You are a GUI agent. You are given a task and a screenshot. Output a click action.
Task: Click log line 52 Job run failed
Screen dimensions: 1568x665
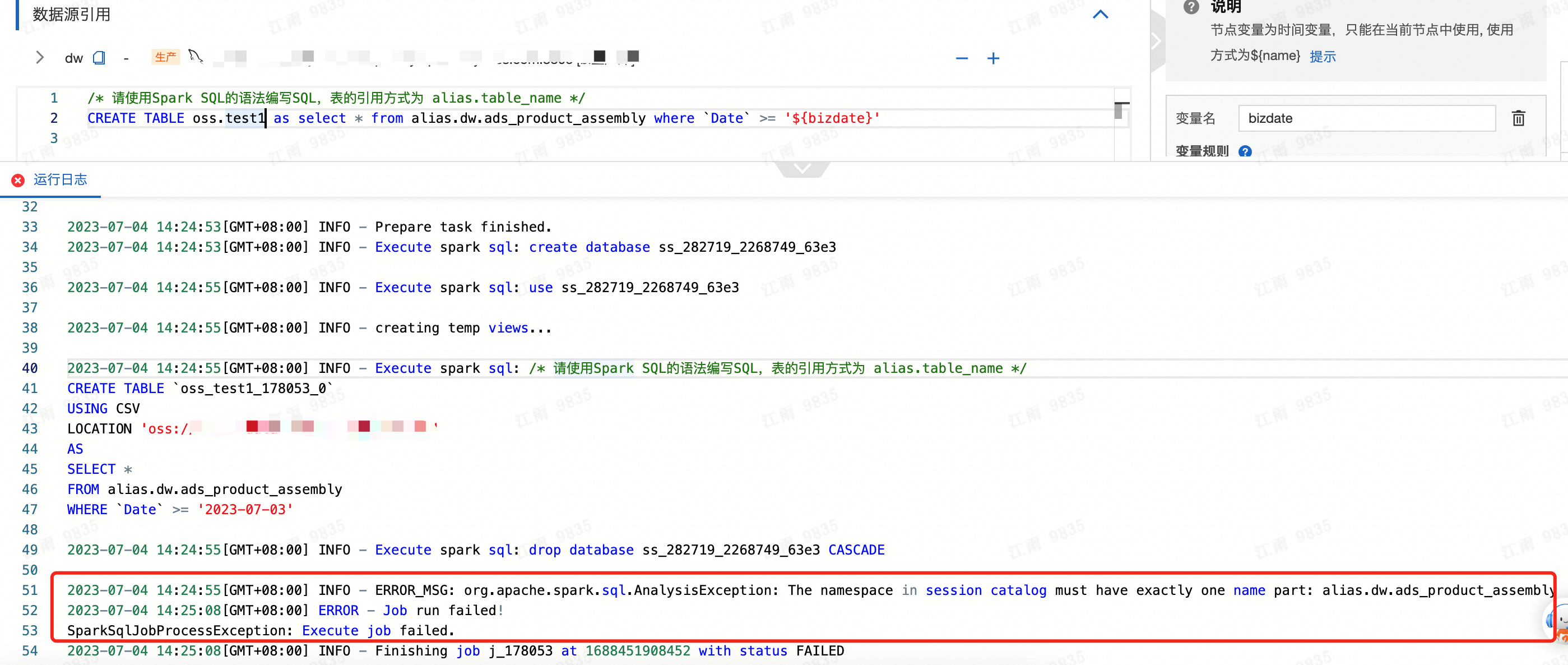pos(285,609)
